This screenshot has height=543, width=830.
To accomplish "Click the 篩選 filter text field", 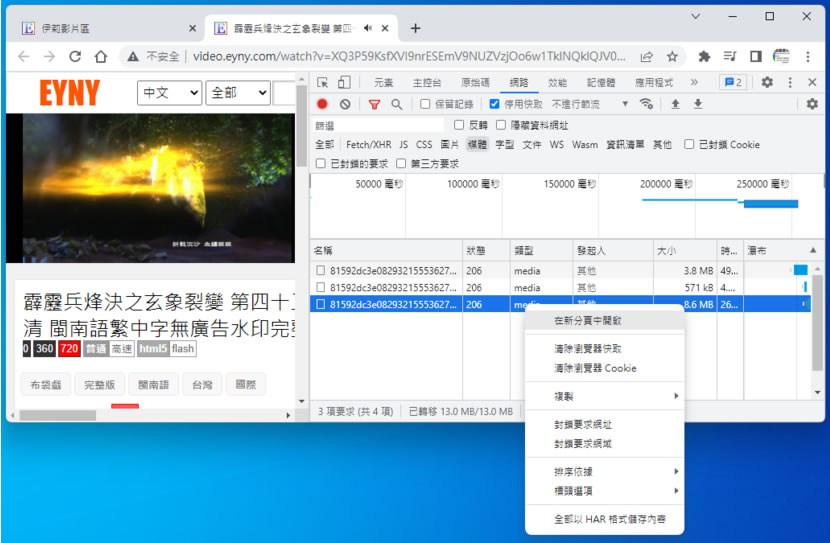I will [378, 126].
